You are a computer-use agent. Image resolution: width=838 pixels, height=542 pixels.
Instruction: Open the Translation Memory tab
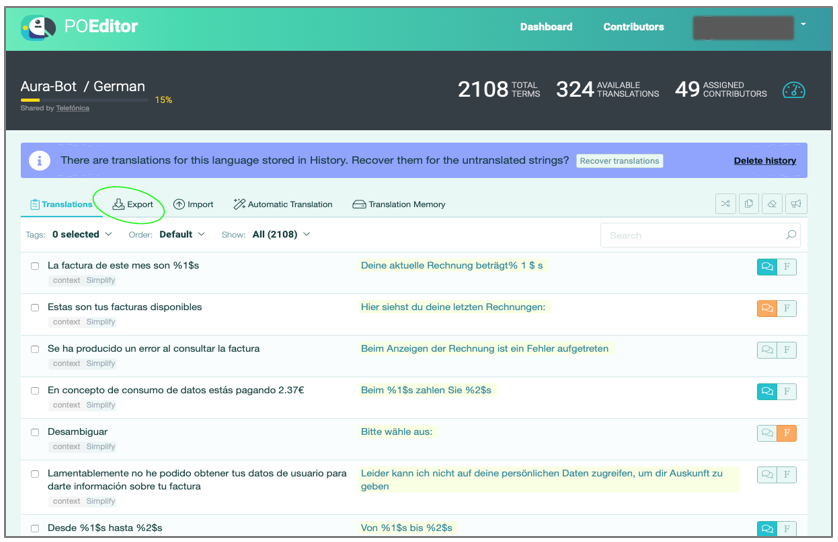pos(399,204)
